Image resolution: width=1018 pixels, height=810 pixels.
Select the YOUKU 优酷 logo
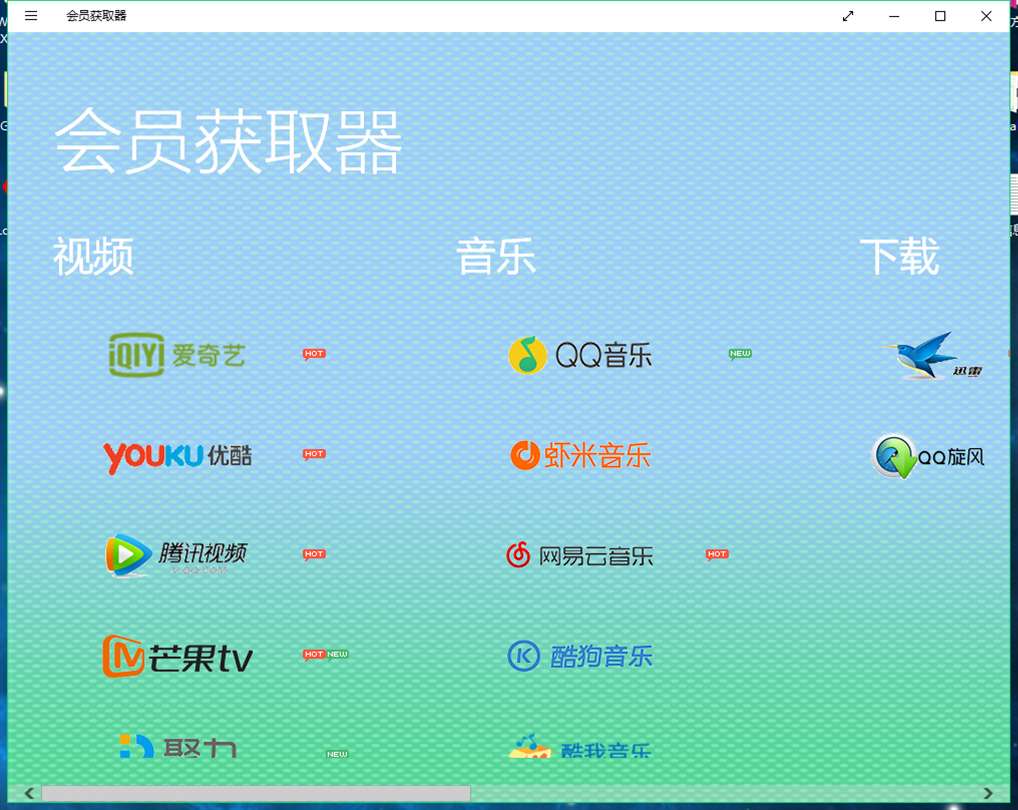pos(177,456)
